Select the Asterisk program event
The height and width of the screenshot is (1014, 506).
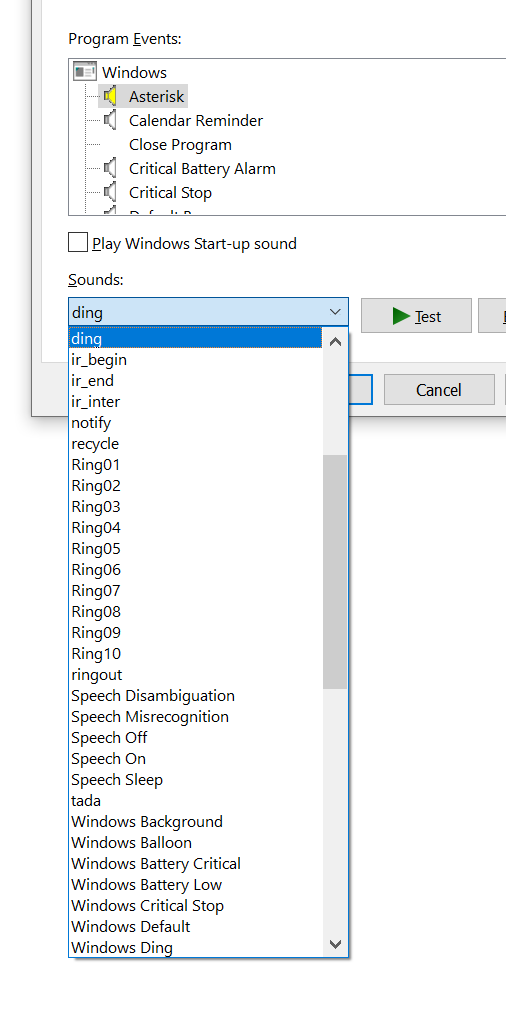(x=157, y=96)
